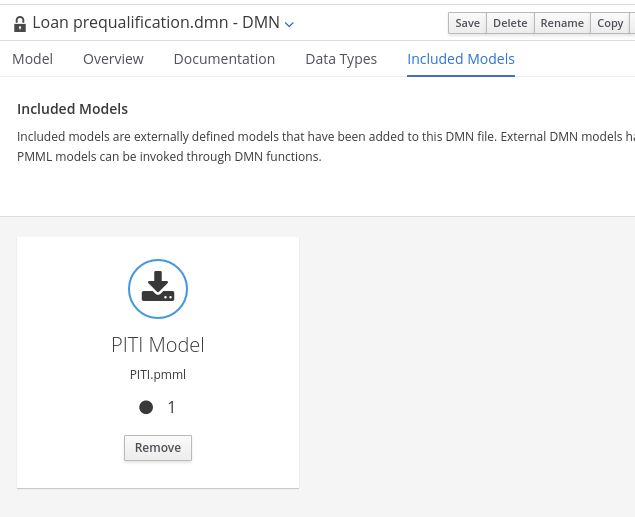The width and height of the screenshot is (635, 517).
Task: Rename the file using the Rename button
Action: [562, 23]
